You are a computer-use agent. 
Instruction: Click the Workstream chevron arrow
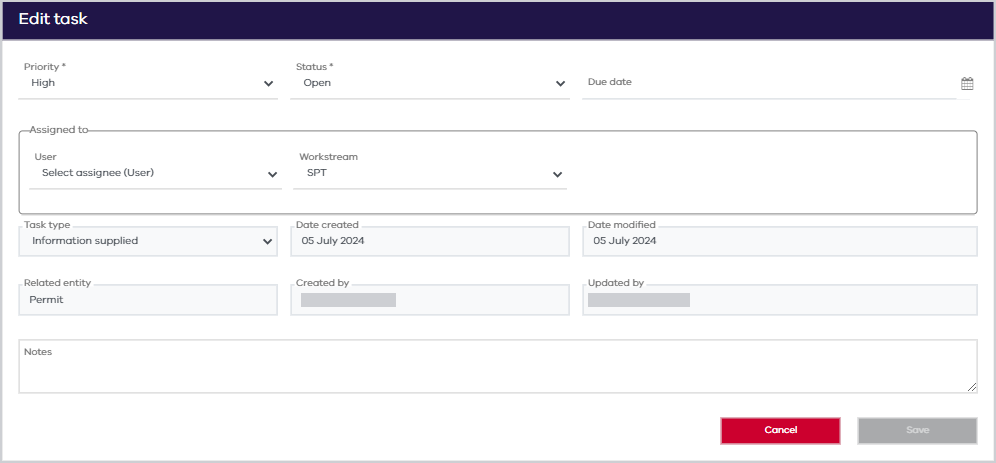pyautogui.click(x=557, y=174)
